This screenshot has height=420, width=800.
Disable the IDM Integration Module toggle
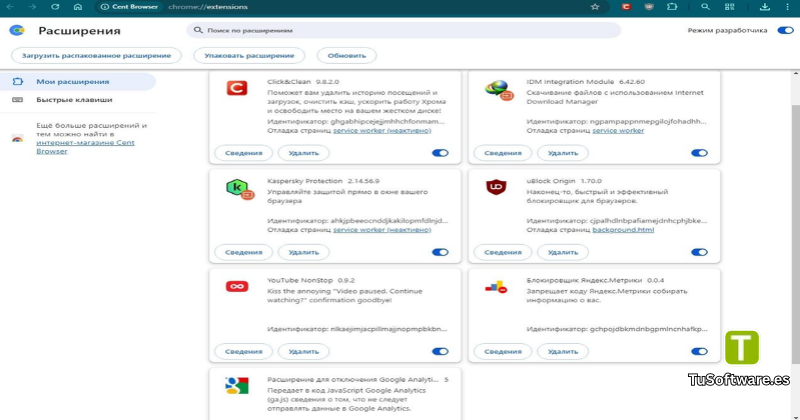click(x=699, y=153)
